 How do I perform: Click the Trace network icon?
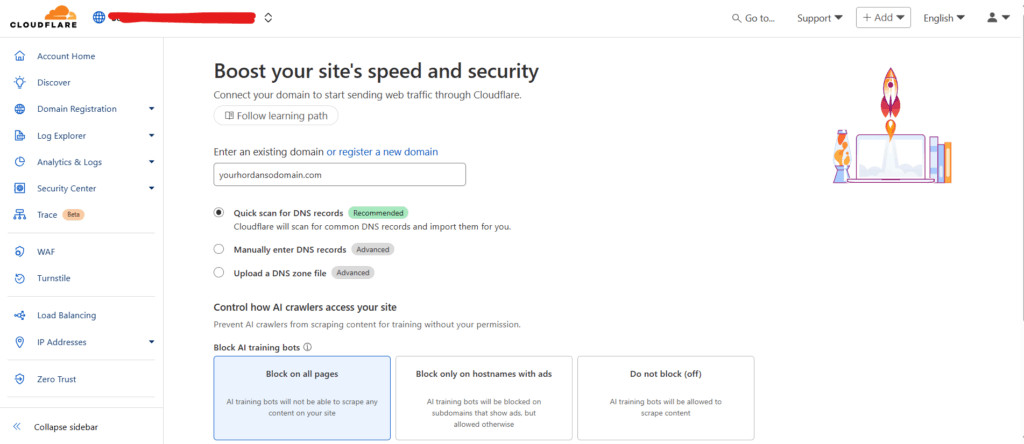click(x=20, y=214)
